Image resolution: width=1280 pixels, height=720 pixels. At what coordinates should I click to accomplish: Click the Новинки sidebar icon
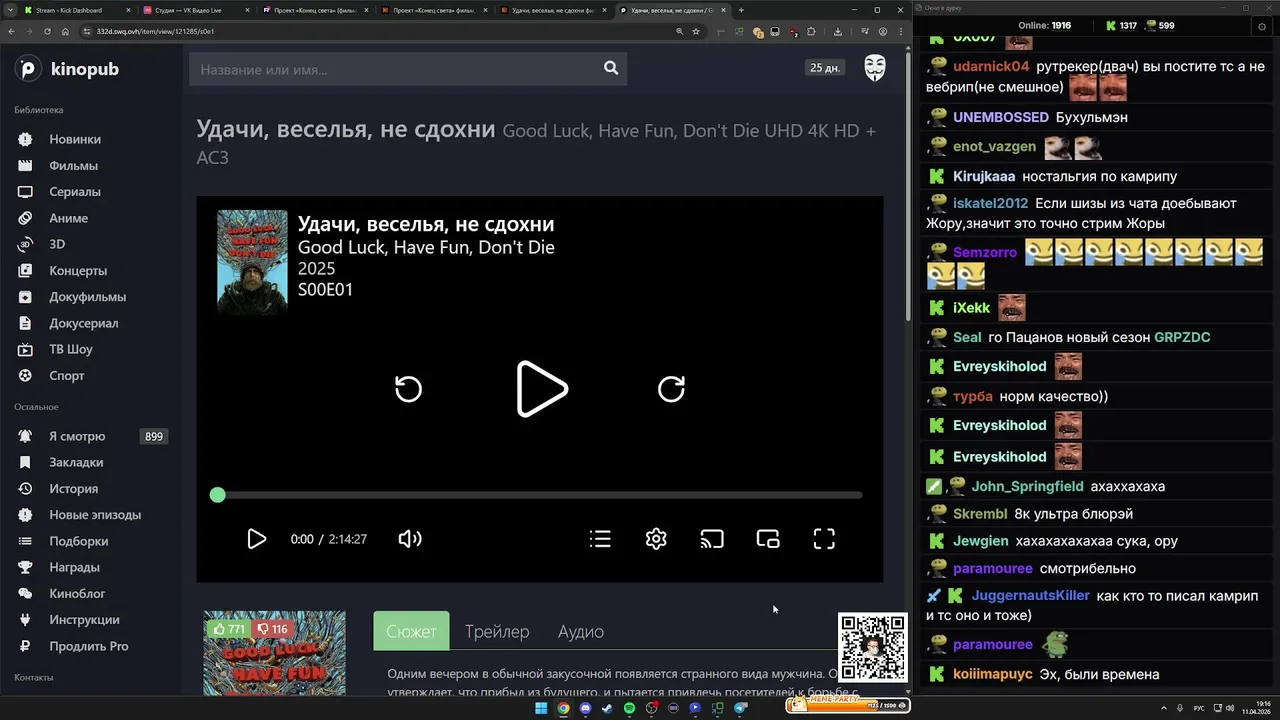[x=26, y=139]
